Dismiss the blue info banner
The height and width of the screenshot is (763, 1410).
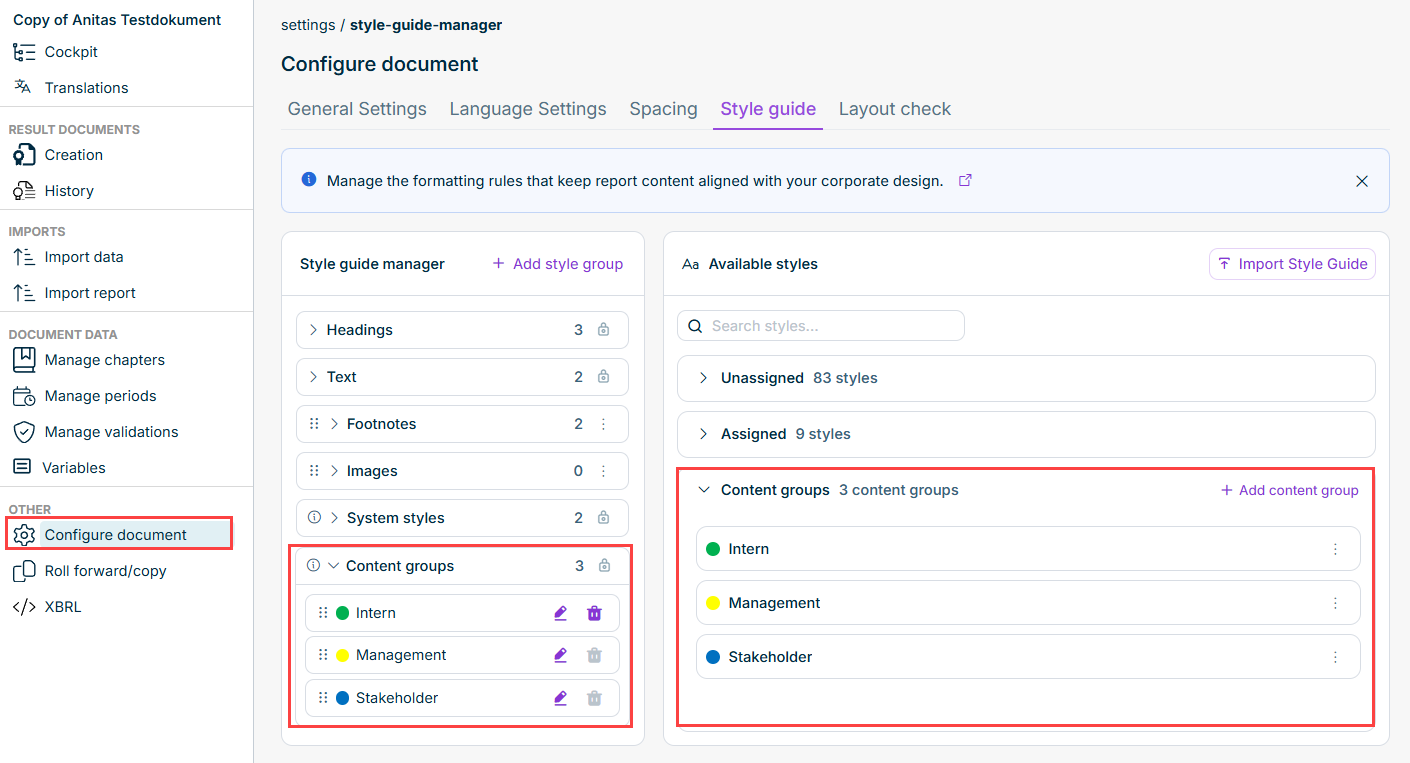1362,181
